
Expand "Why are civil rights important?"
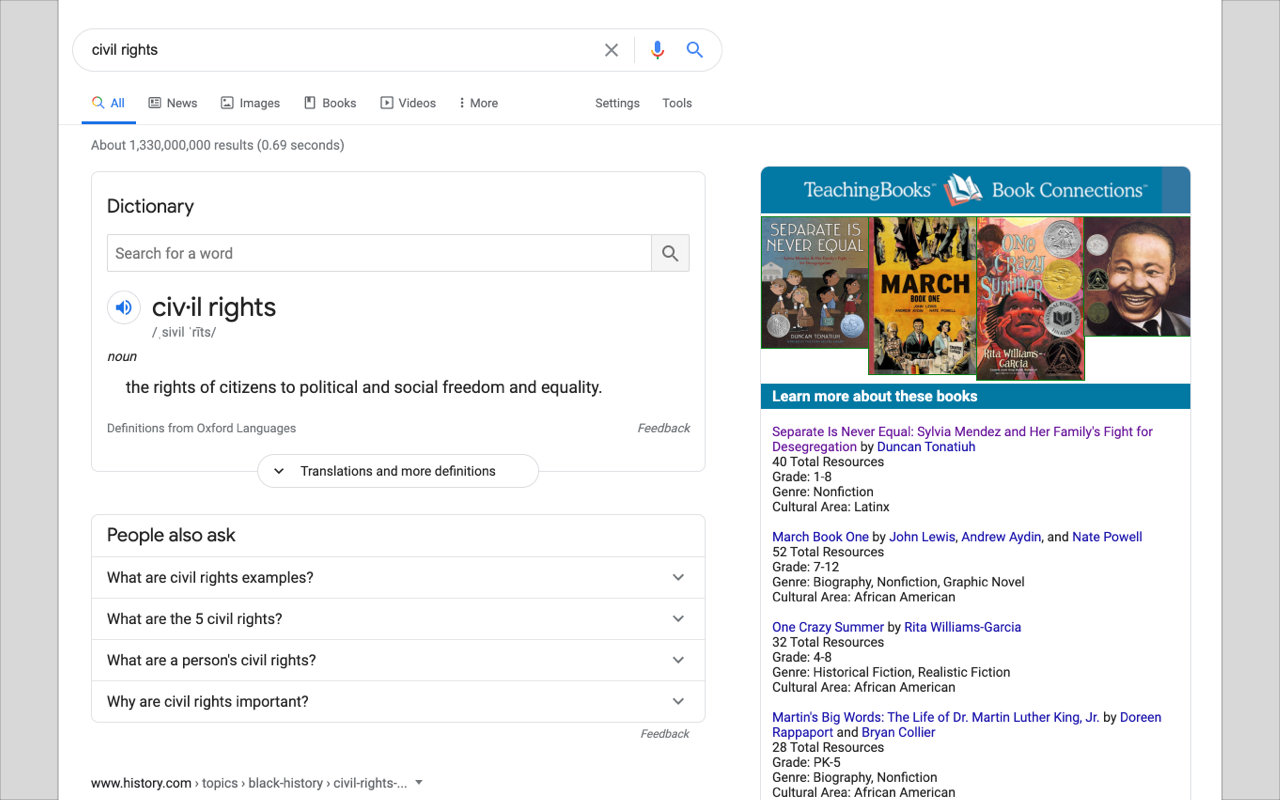tap(398, 702)
